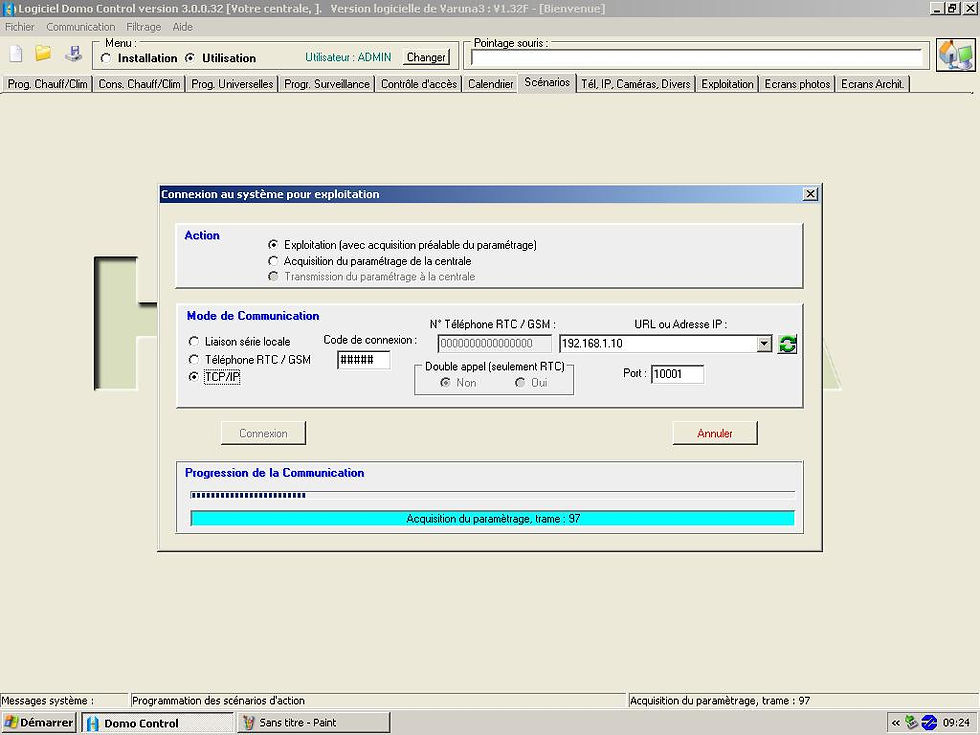
Task: Open Tél, IP, Caméras, Divers tab
Action: coord(636,84)
